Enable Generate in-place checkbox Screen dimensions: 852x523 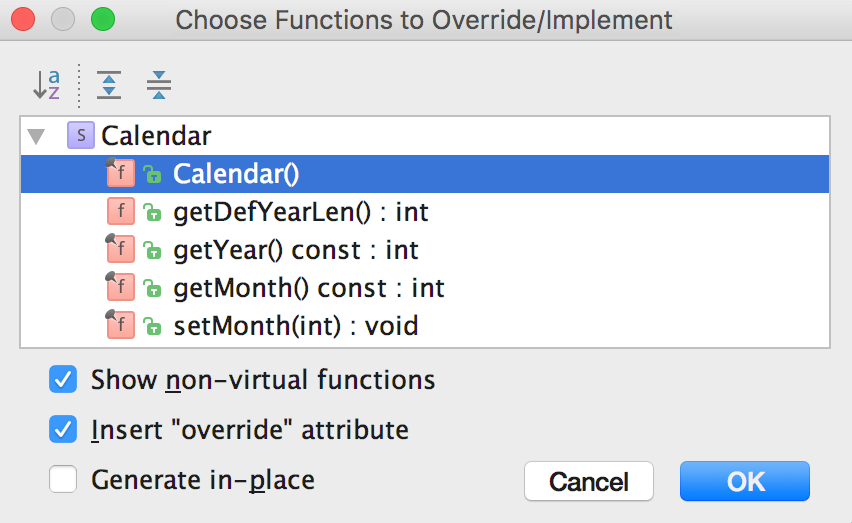pyautogui.click(x=63, y=480)
